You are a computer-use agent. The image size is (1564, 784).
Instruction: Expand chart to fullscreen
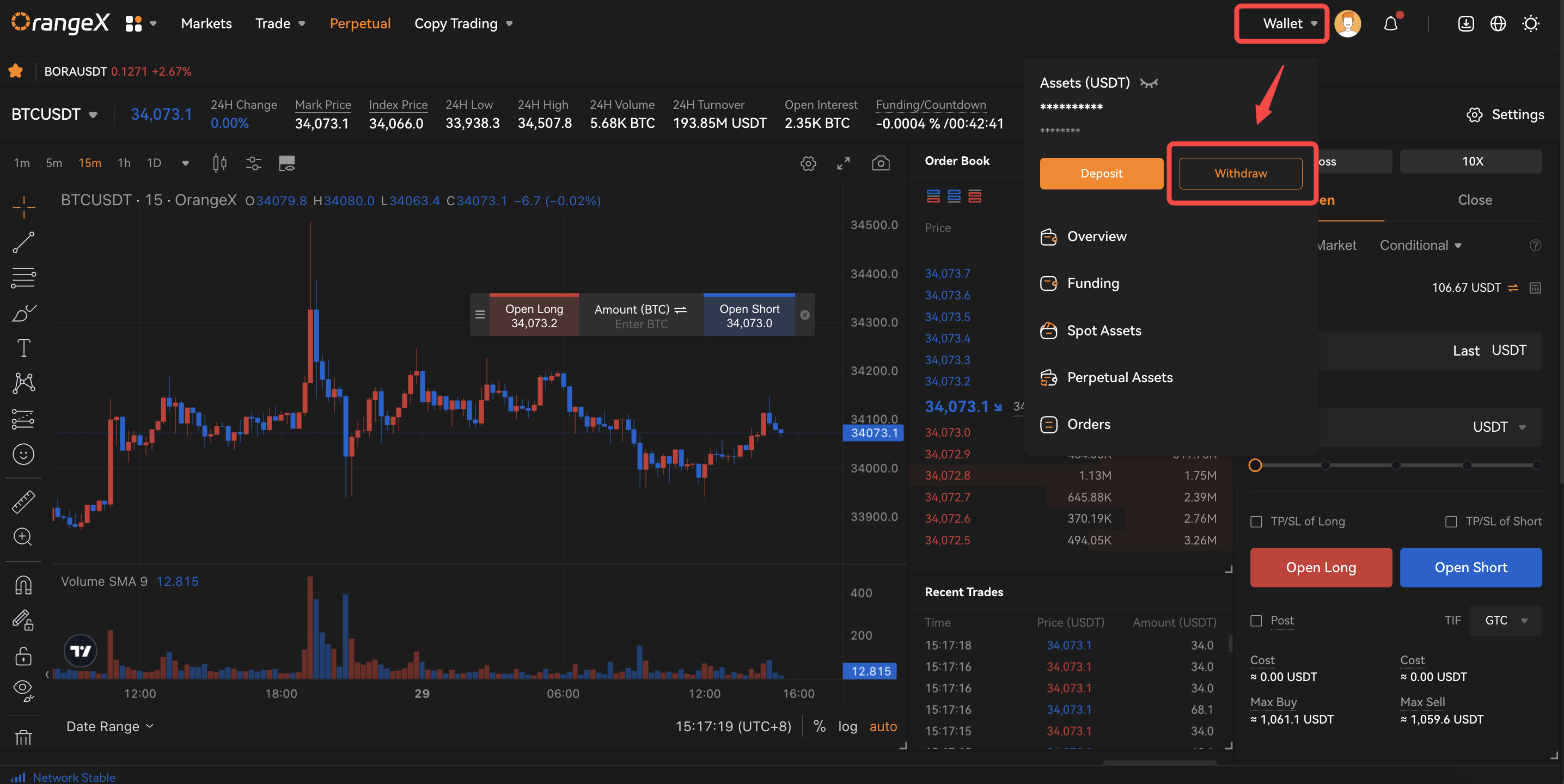[844, 163]
